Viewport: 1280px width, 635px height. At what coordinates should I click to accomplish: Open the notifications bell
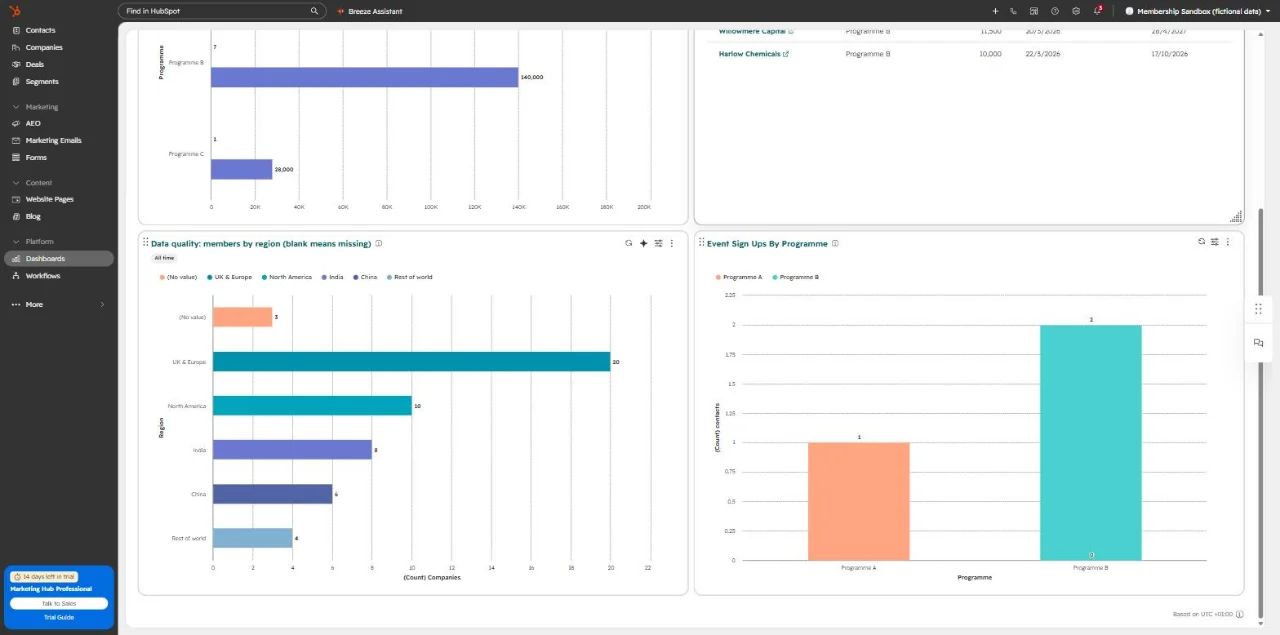pyautogui.click(x=1097, y=11)
